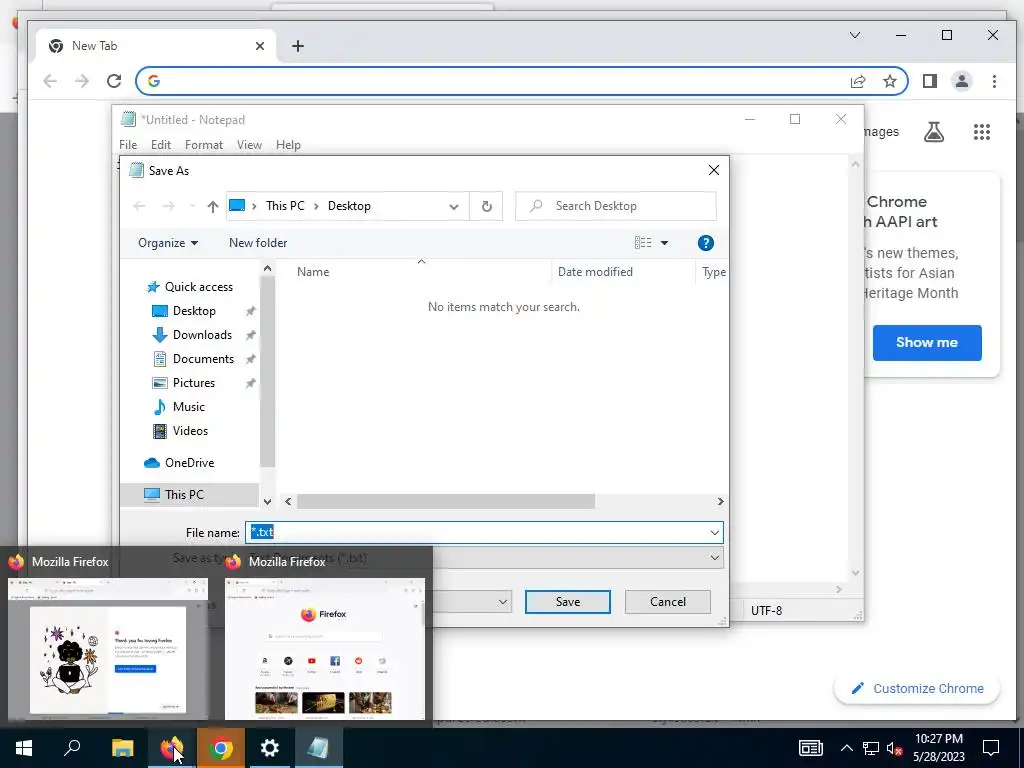Open the second Firefox preview with logo
Screen dimensions: 1024x768
tap(325, 648)
